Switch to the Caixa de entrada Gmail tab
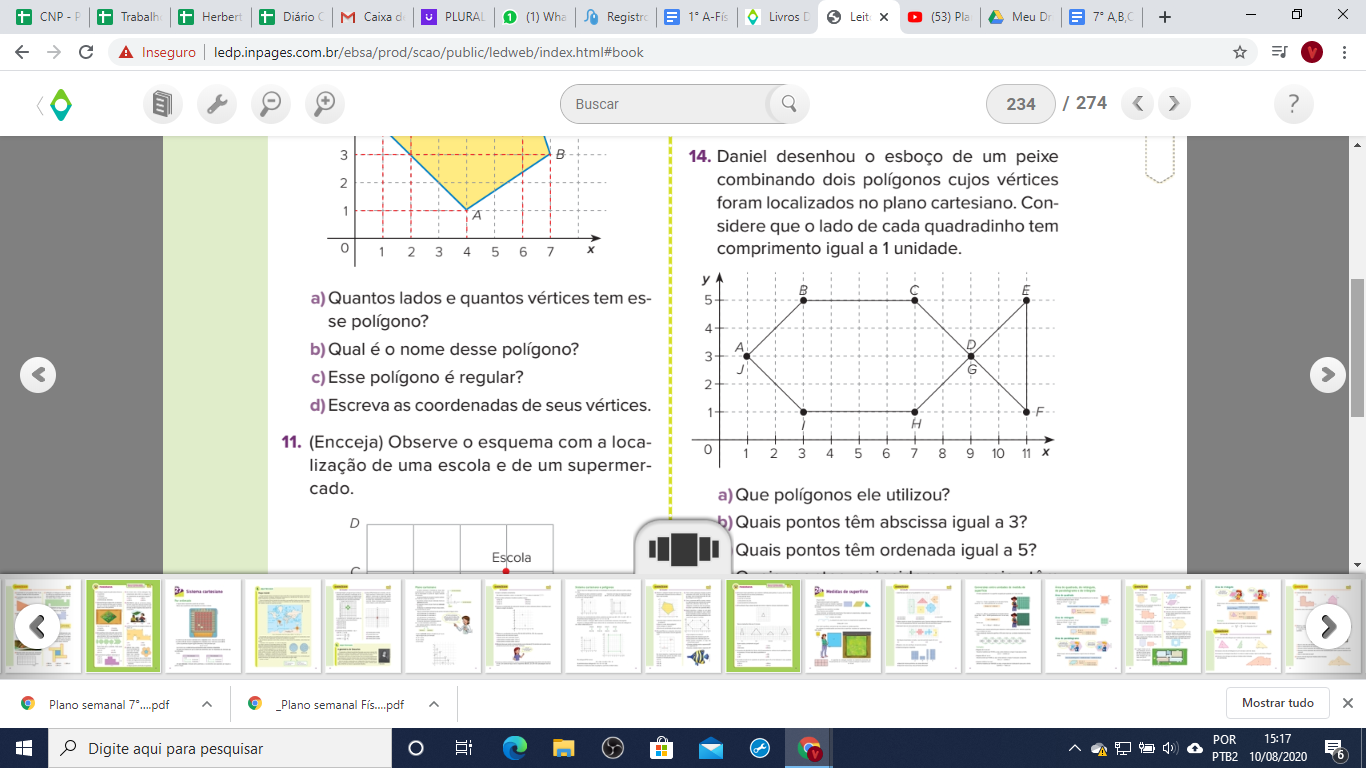This screenshot has height=768, width=1366. [374, 17]
